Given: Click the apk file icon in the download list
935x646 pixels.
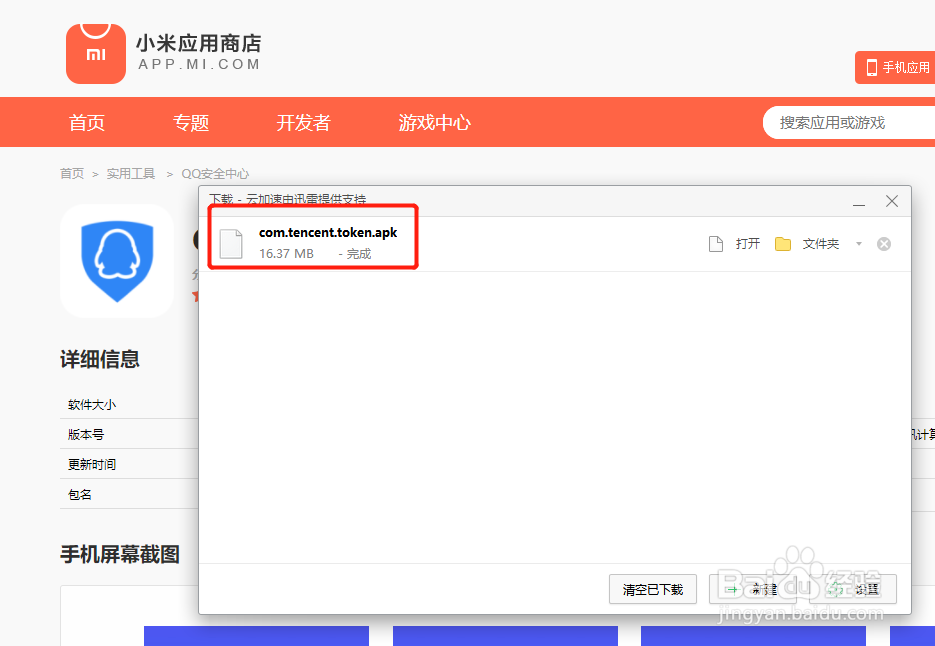Looking at the screenshot, I should point(231,243).
